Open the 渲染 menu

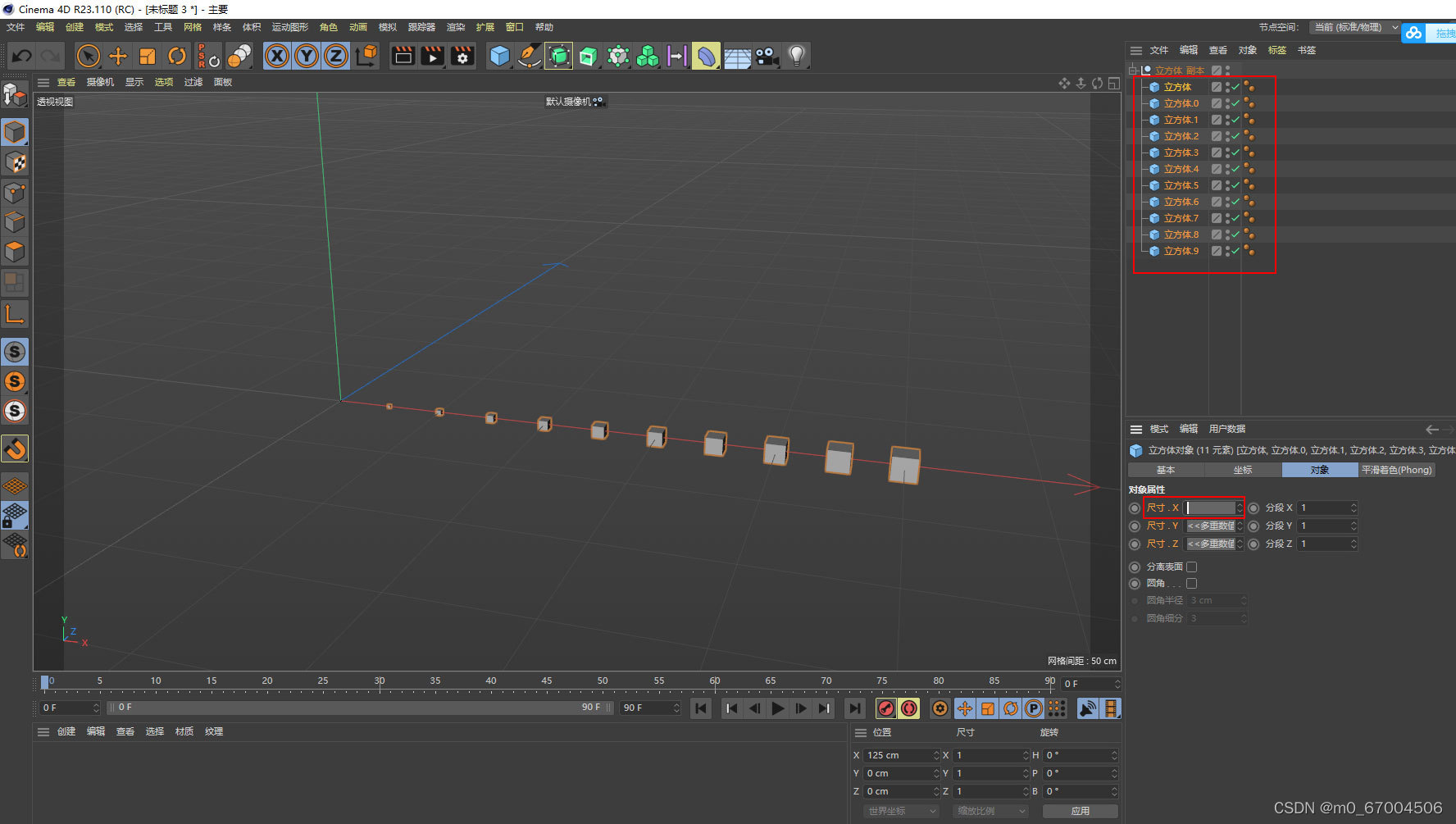click(x=456, y=27)
